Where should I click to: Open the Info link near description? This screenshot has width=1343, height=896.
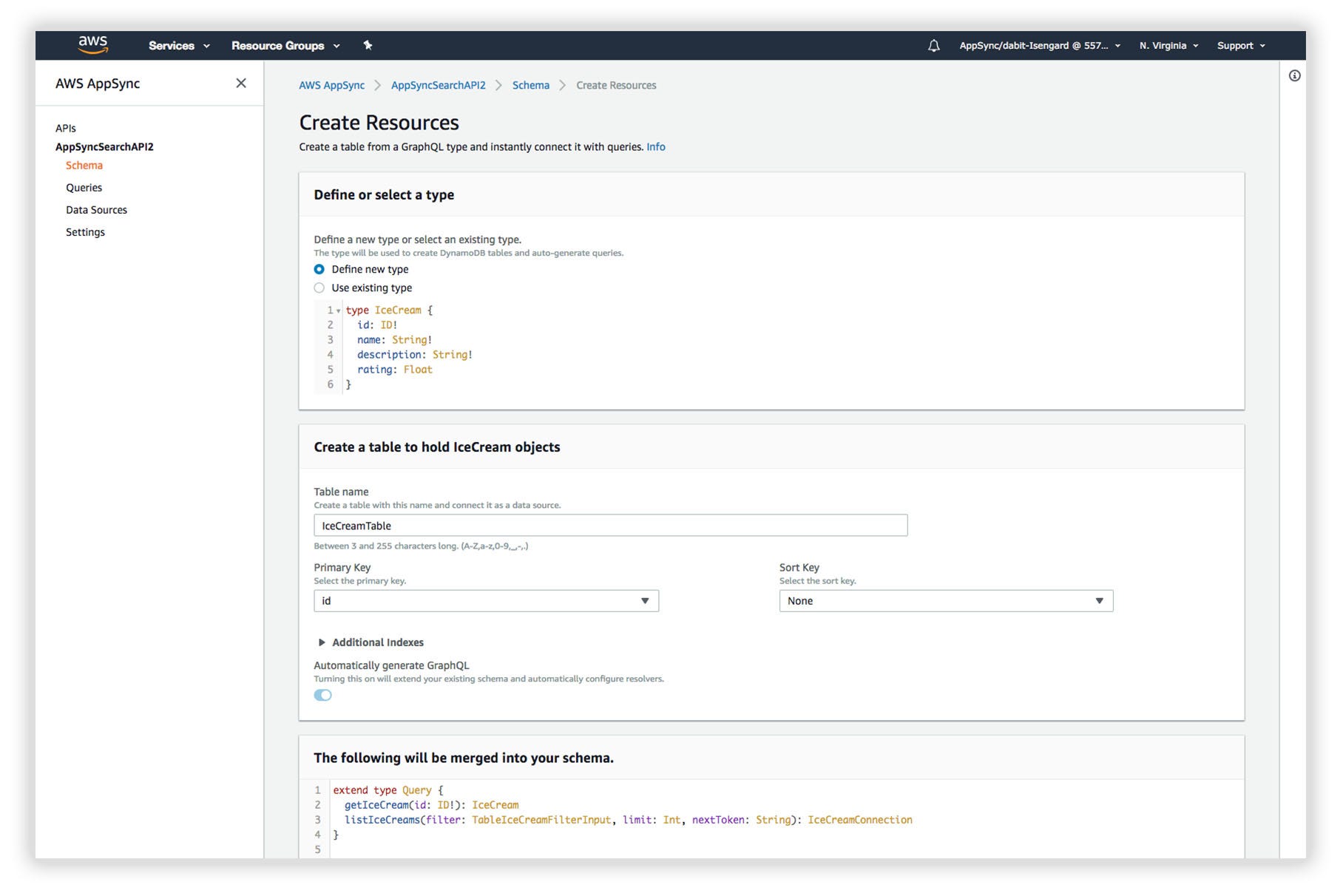point(655,146)
